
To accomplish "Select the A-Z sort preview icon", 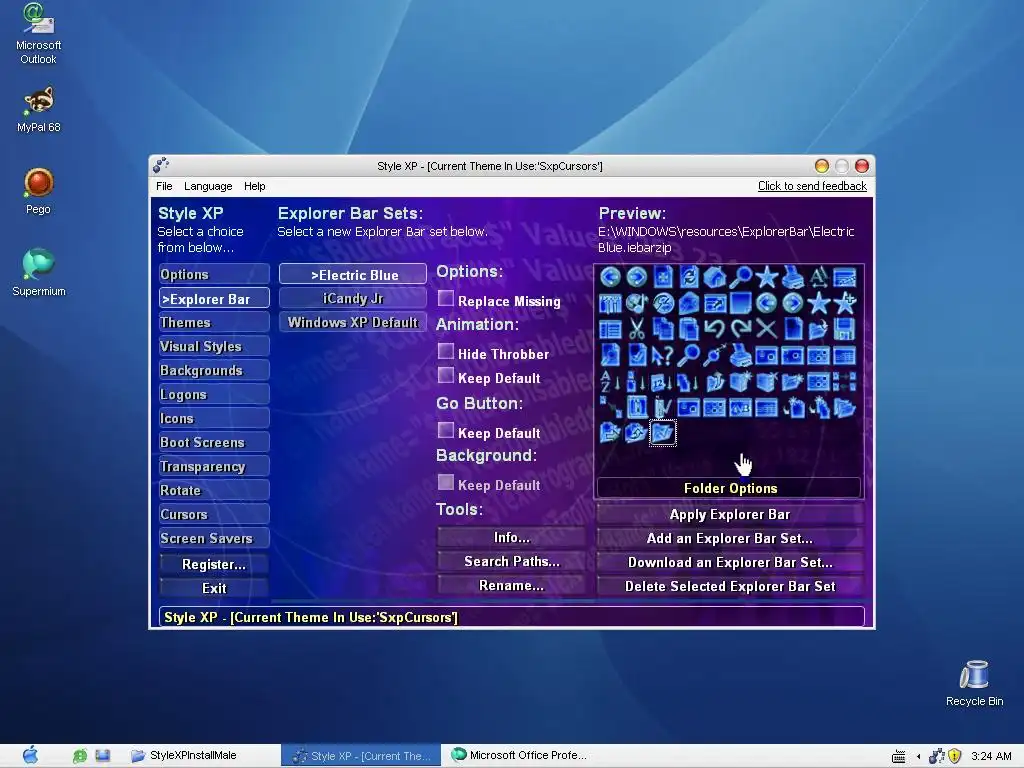I will click(x=611, y=381).
